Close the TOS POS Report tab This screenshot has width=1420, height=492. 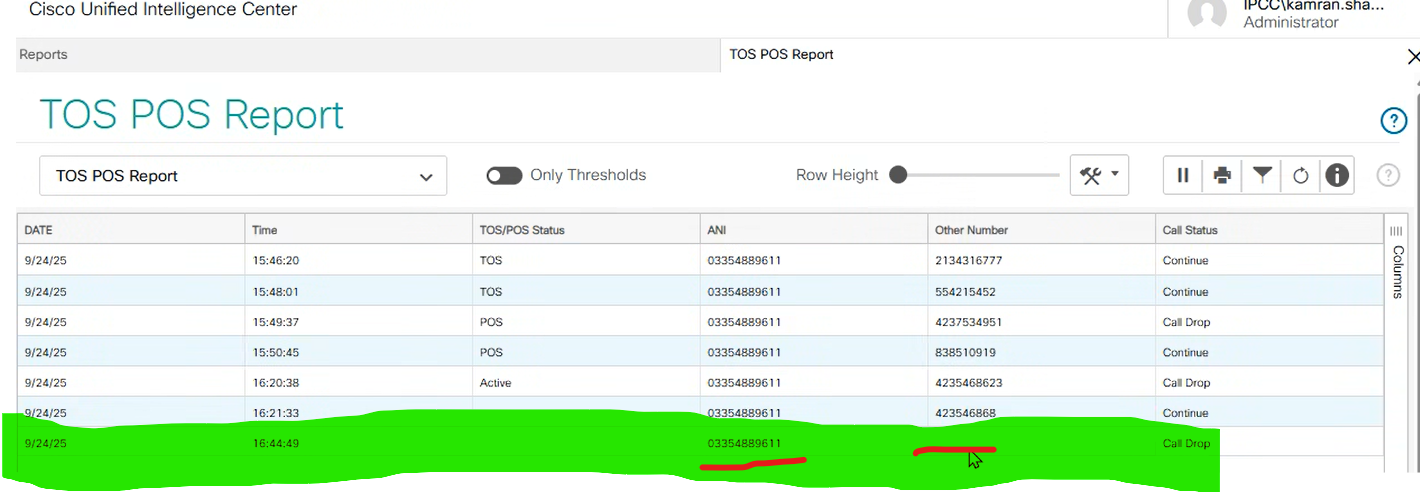(x=1413, y=57)
